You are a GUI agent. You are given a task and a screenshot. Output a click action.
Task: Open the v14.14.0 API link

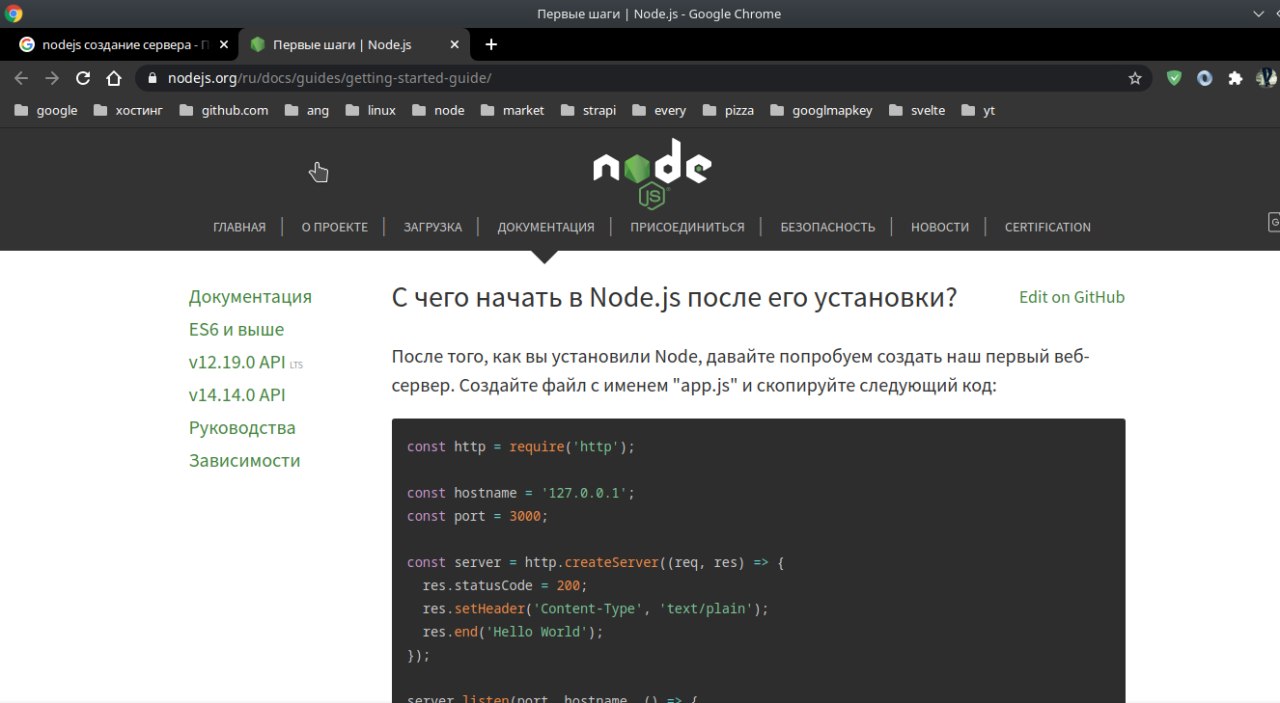[237, 395]
